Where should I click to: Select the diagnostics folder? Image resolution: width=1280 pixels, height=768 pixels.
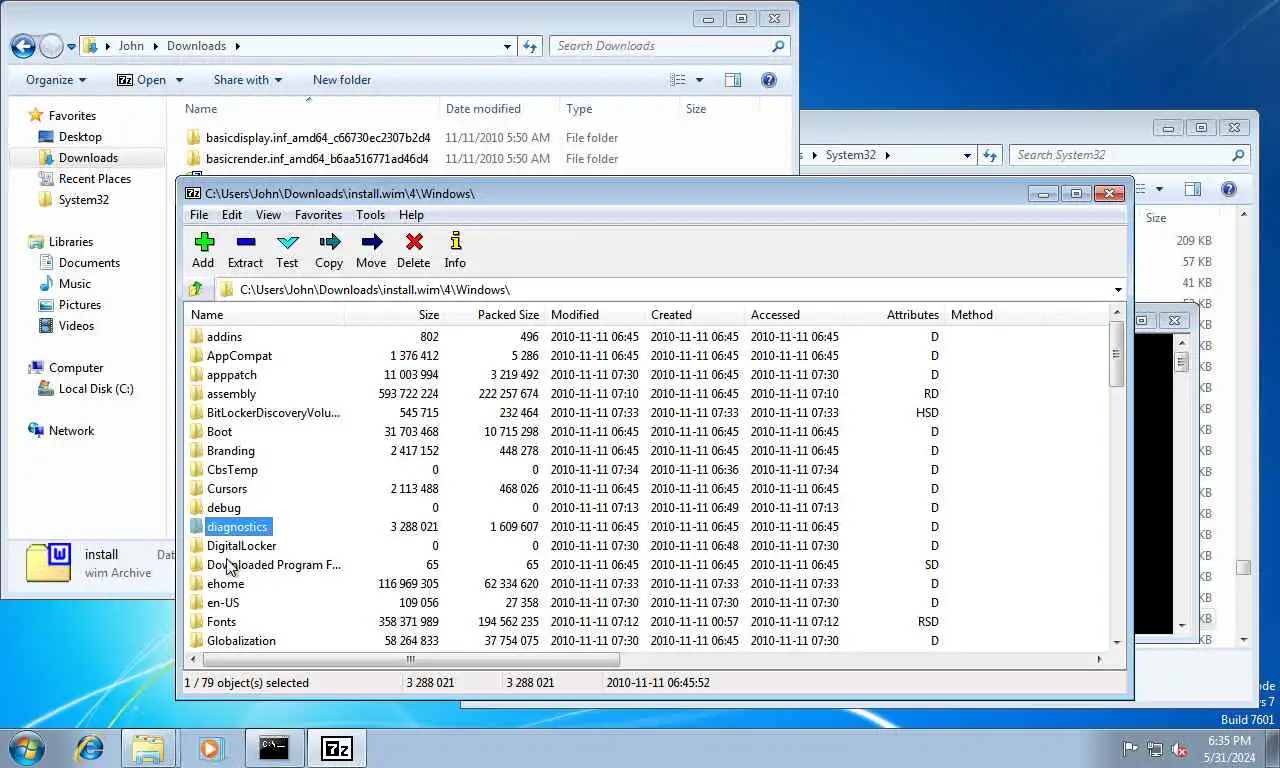[x=237, y=527]
